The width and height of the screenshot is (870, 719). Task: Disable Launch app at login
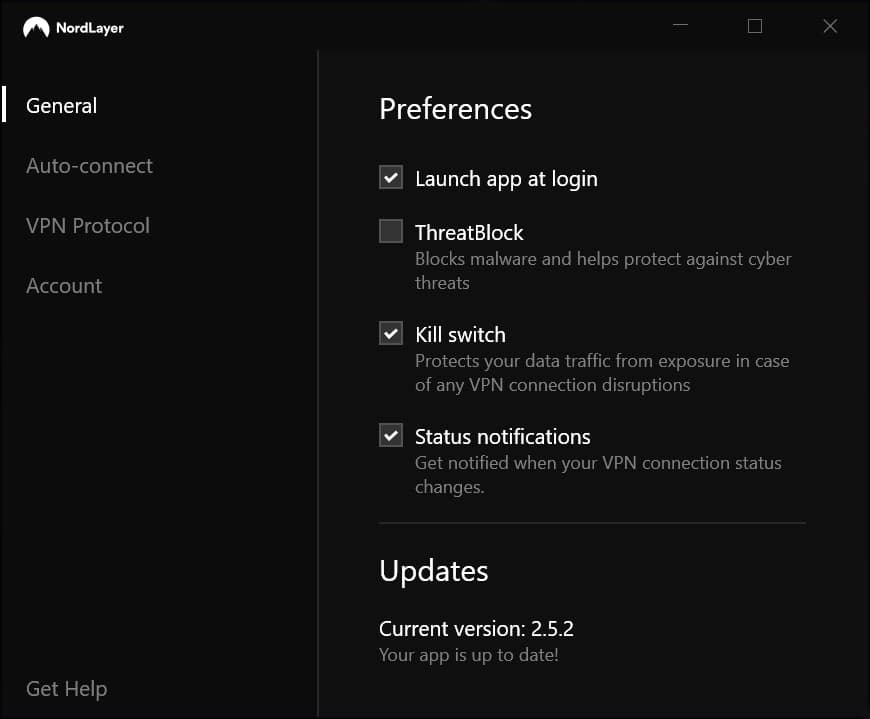390,177
